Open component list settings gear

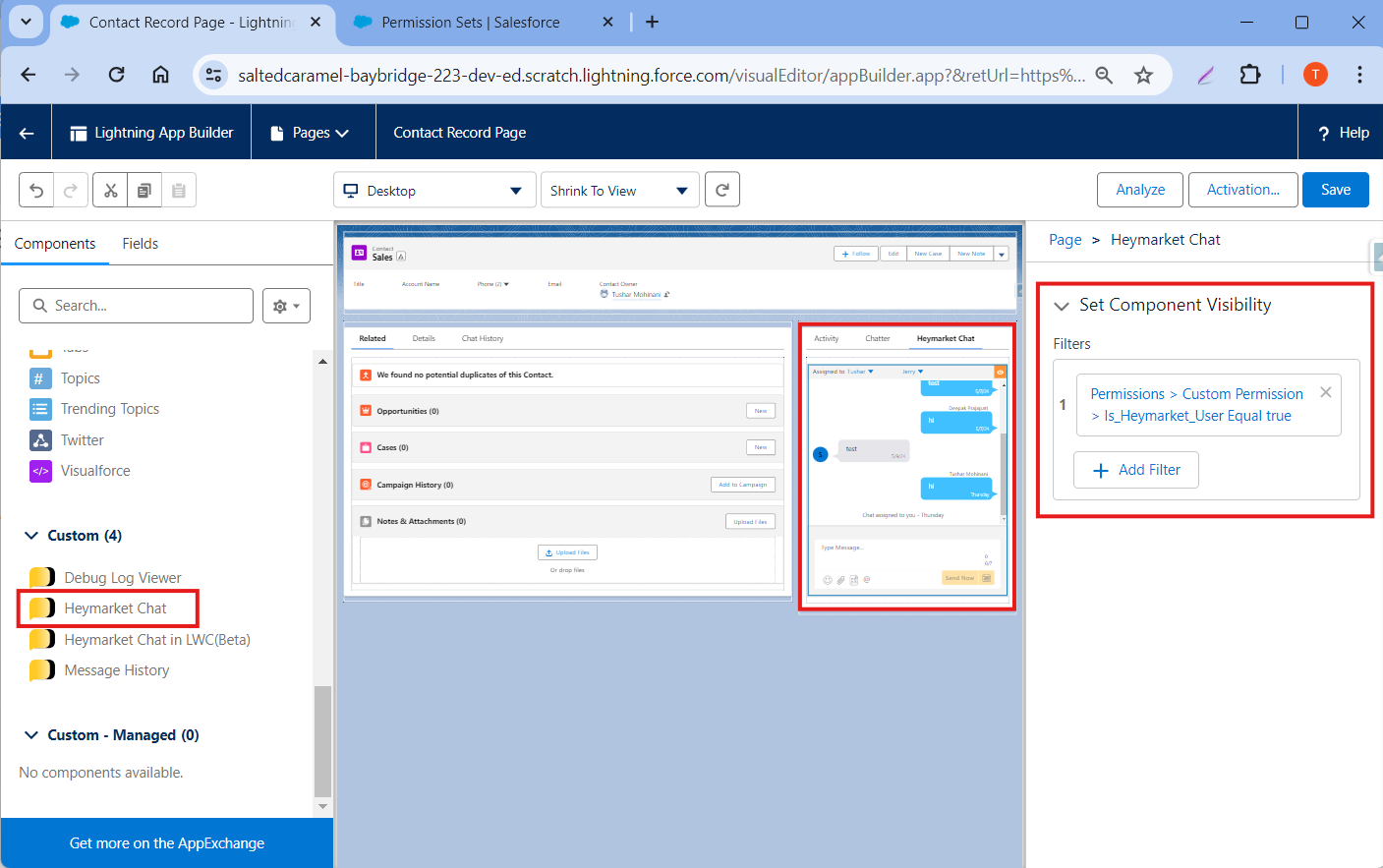click(286, 306)
